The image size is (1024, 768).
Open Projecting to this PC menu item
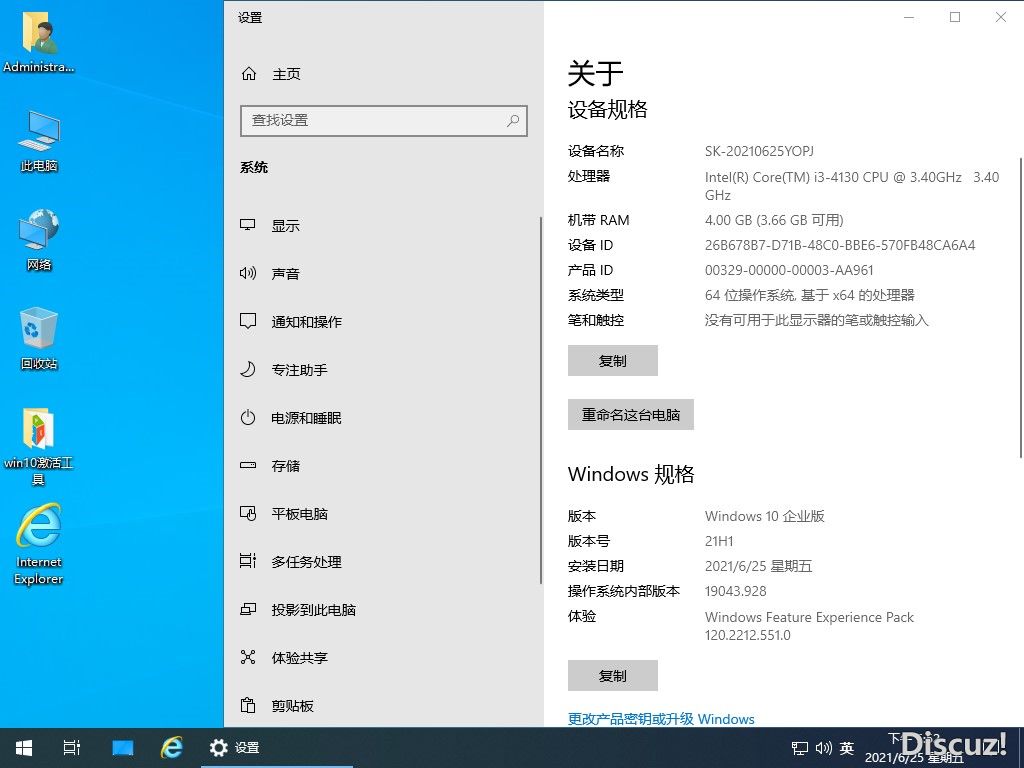pos(313,610)
